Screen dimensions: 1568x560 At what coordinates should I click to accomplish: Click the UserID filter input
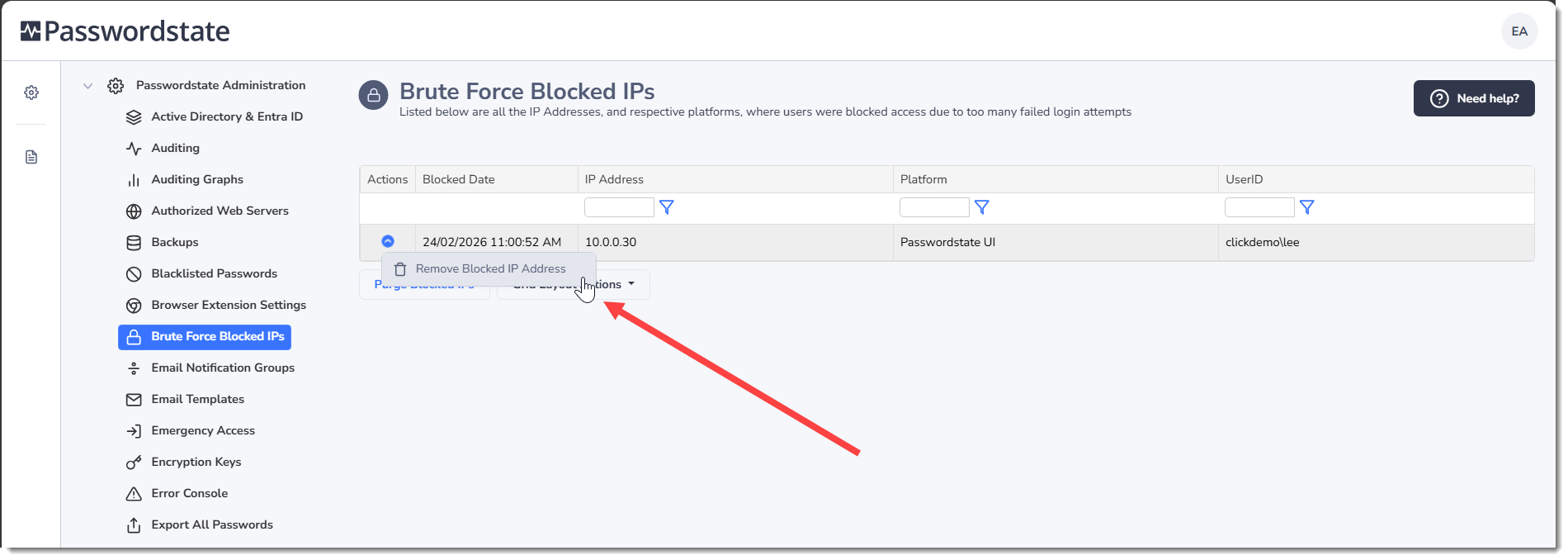[1259, 207]
